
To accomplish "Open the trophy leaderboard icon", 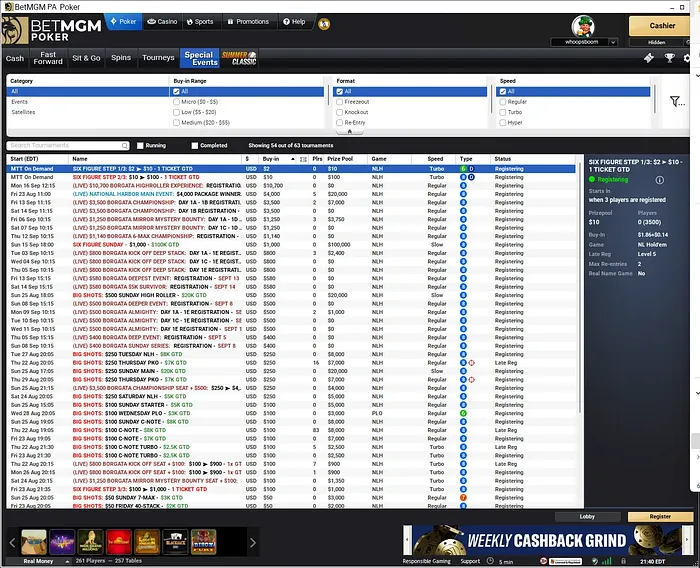I will [x=669, y=58].
